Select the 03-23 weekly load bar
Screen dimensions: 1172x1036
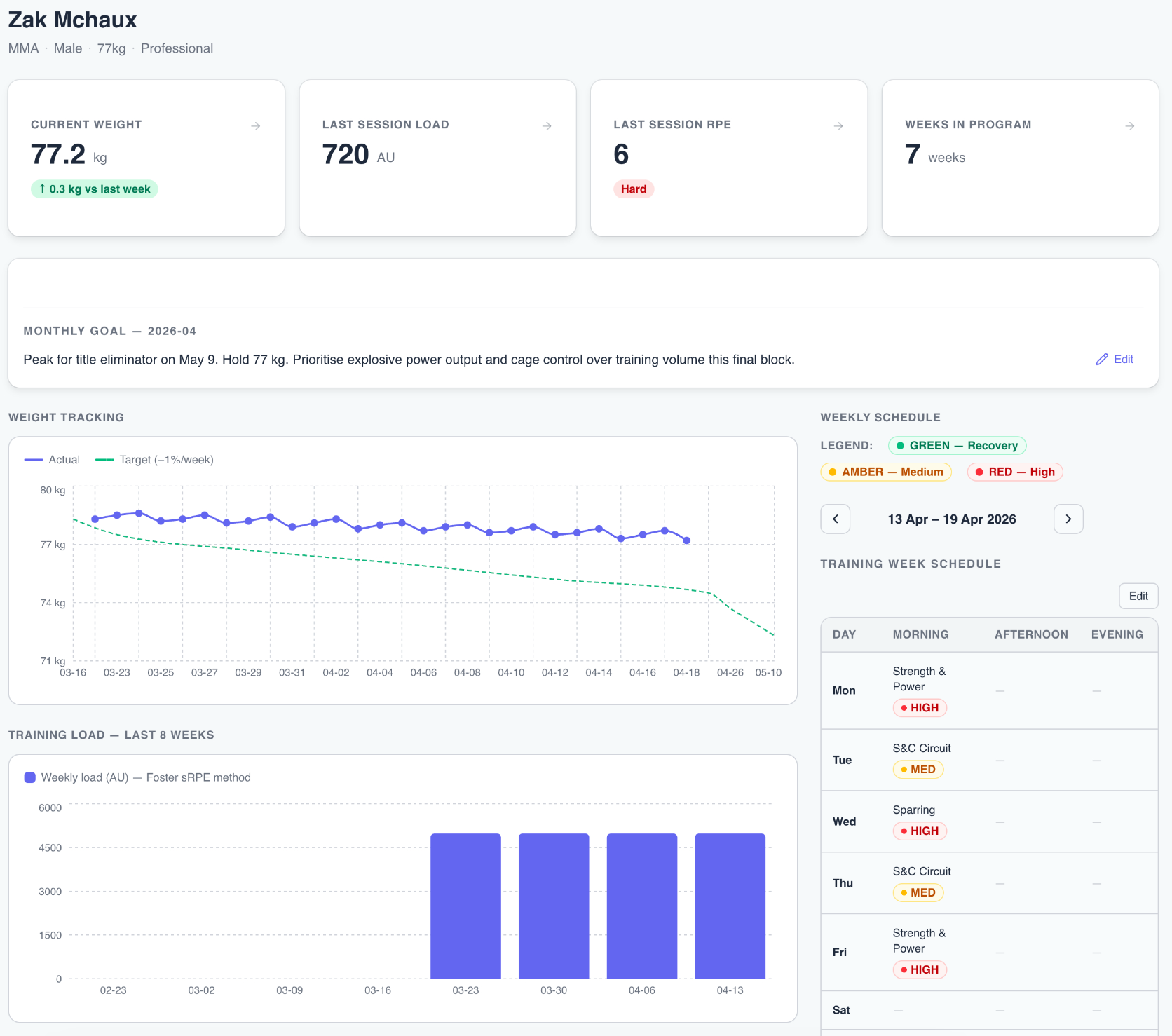pos(465,906)
